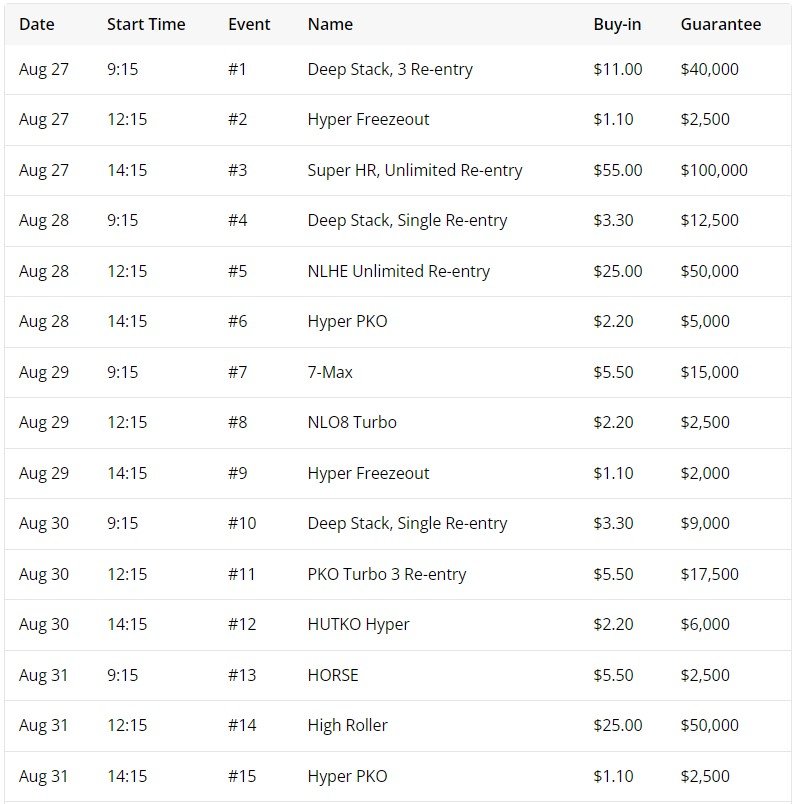The width and height of the screenshot is (797, 804).
Task: Click the Start Time column header
Action: [x=146, y=24]
